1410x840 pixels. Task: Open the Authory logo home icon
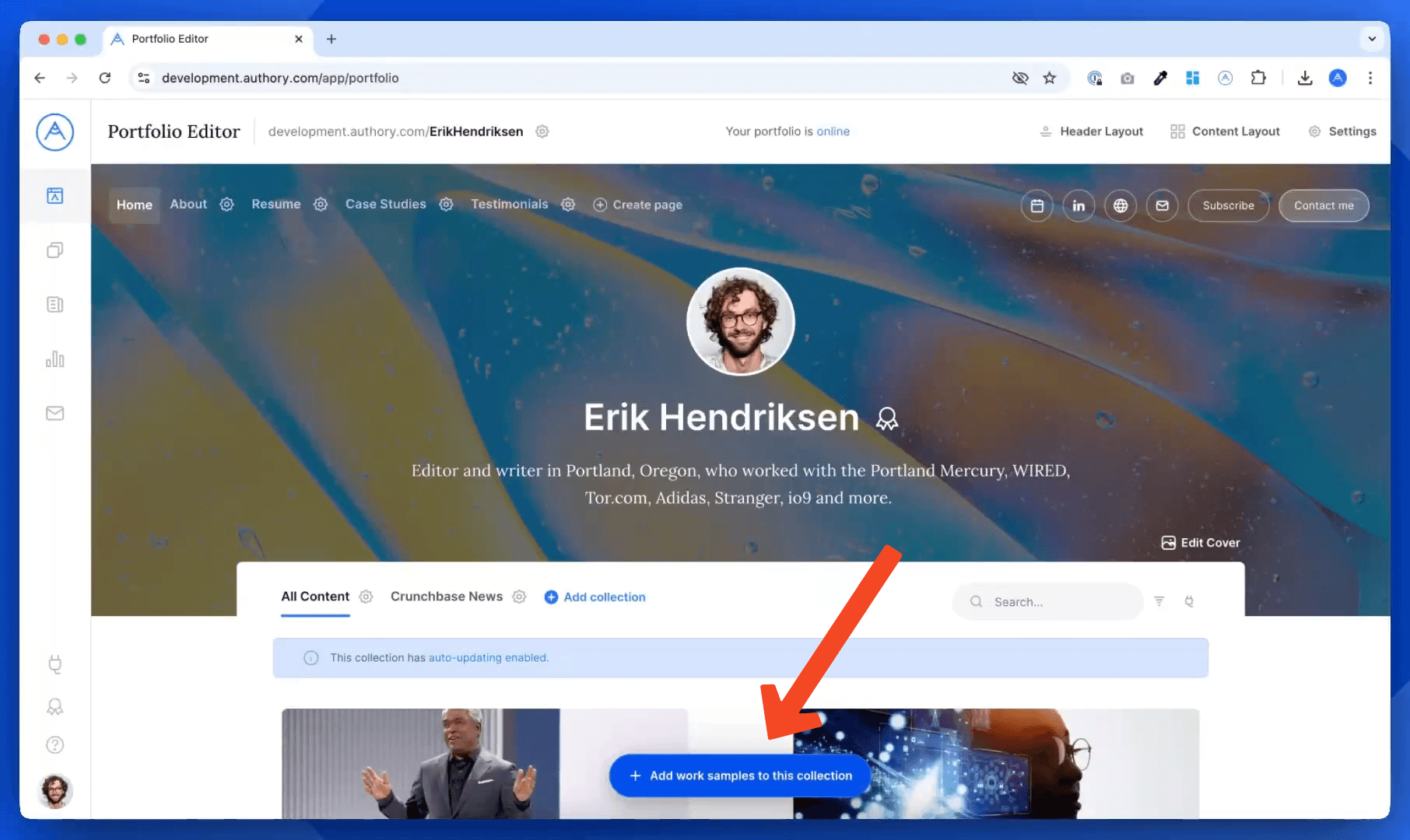[x=54, y=131]
